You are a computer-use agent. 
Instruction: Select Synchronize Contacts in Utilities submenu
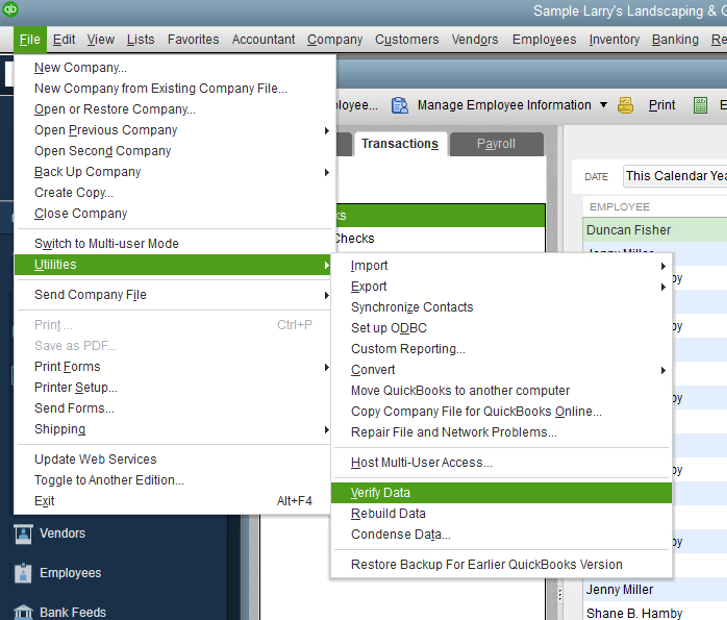(412, 308)
